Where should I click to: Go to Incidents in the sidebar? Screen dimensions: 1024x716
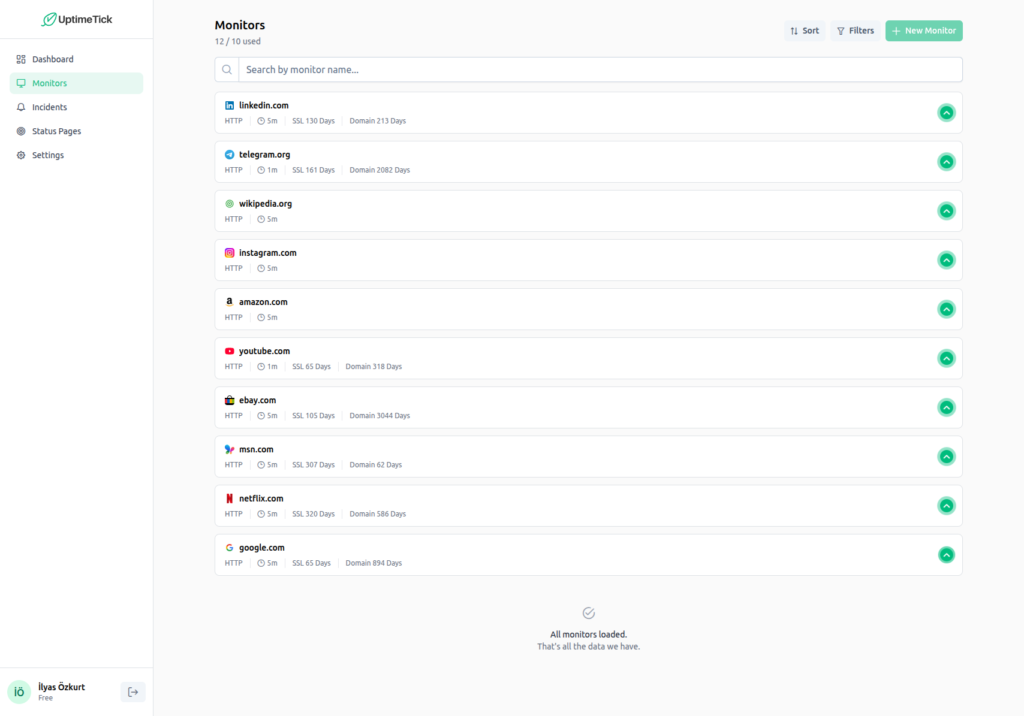click(49, 107)
